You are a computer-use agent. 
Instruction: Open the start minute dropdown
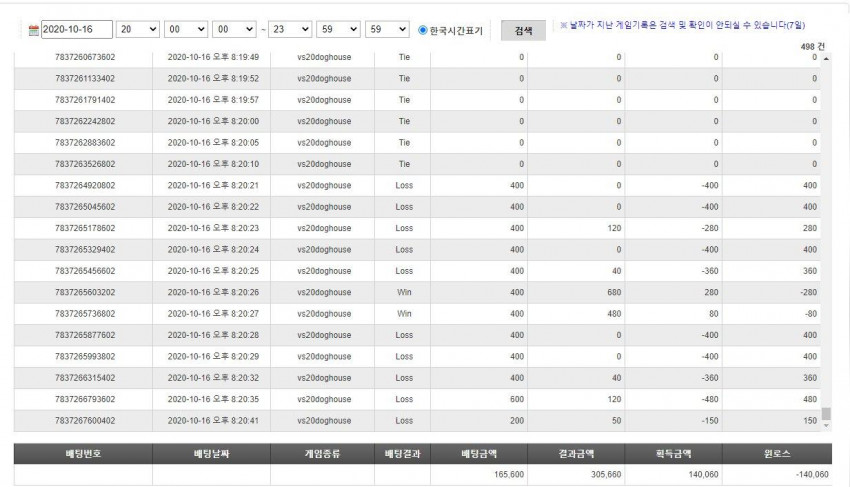186,29
